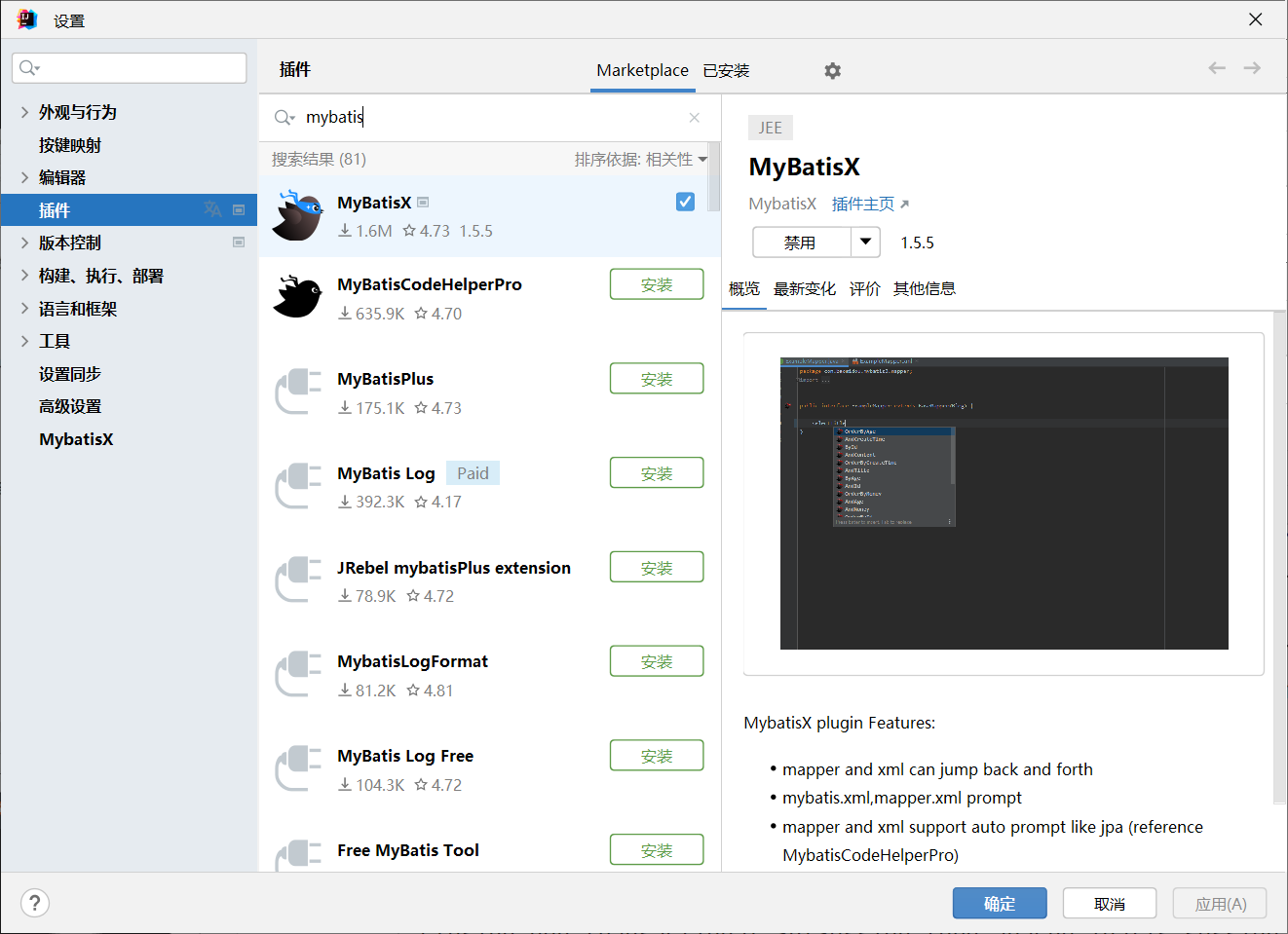The image size is (1288, 934).
Task: Expand the 语言和框架 settings node
Action: 24,309
